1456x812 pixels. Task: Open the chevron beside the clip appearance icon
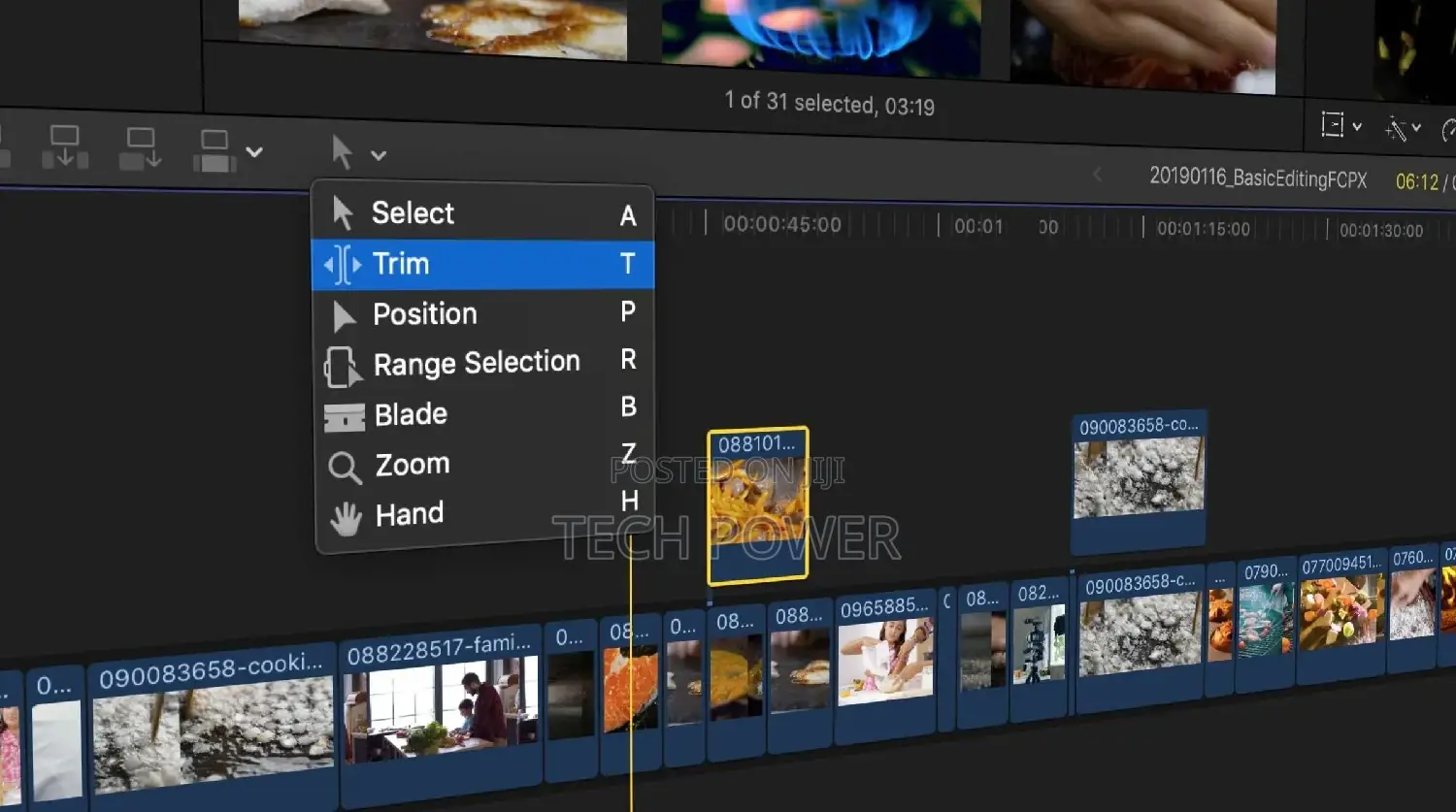pyautogui.click(x=1357, y=127)
